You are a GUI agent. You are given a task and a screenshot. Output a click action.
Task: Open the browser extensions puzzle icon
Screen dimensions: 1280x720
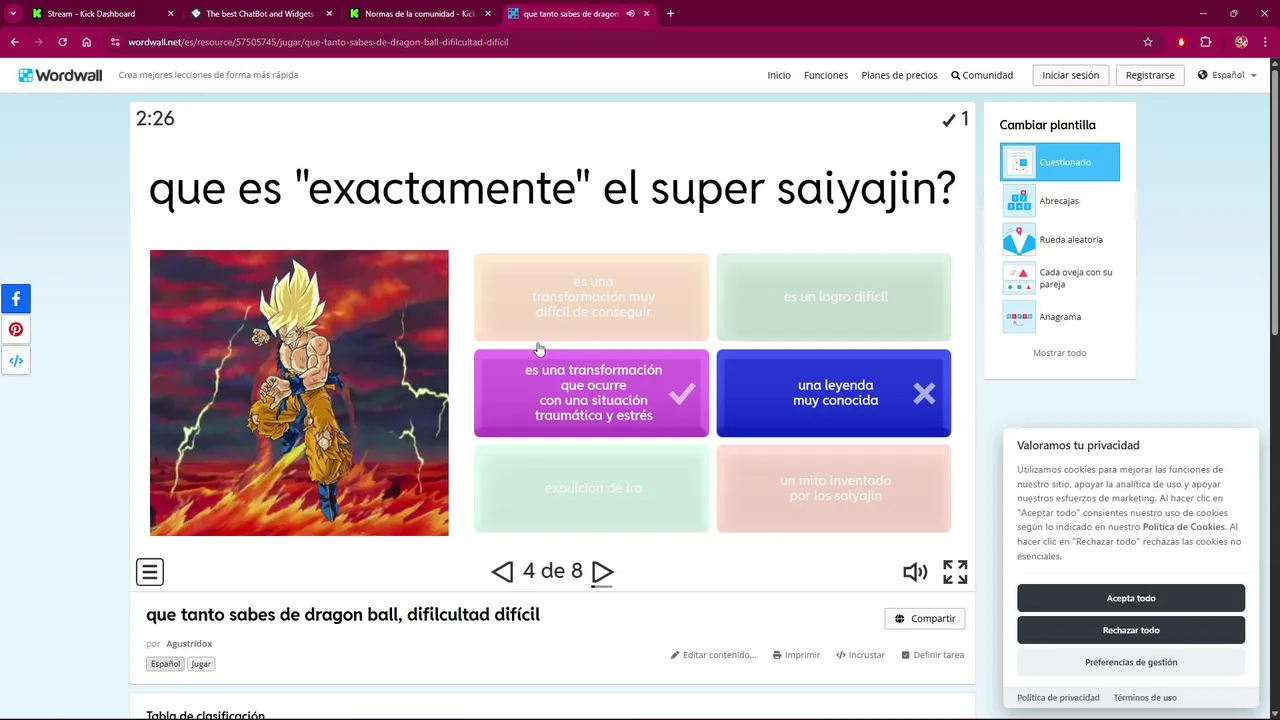pyautogui.click(x=1205, y=42)
